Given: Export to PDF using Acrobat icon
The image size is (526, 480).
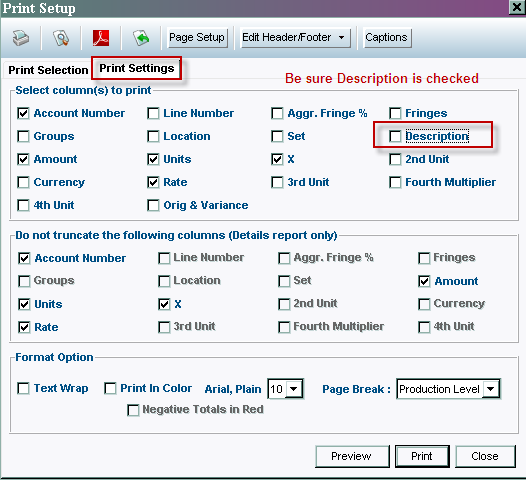Looking at the screenshot, I should (x=101, y=38).
